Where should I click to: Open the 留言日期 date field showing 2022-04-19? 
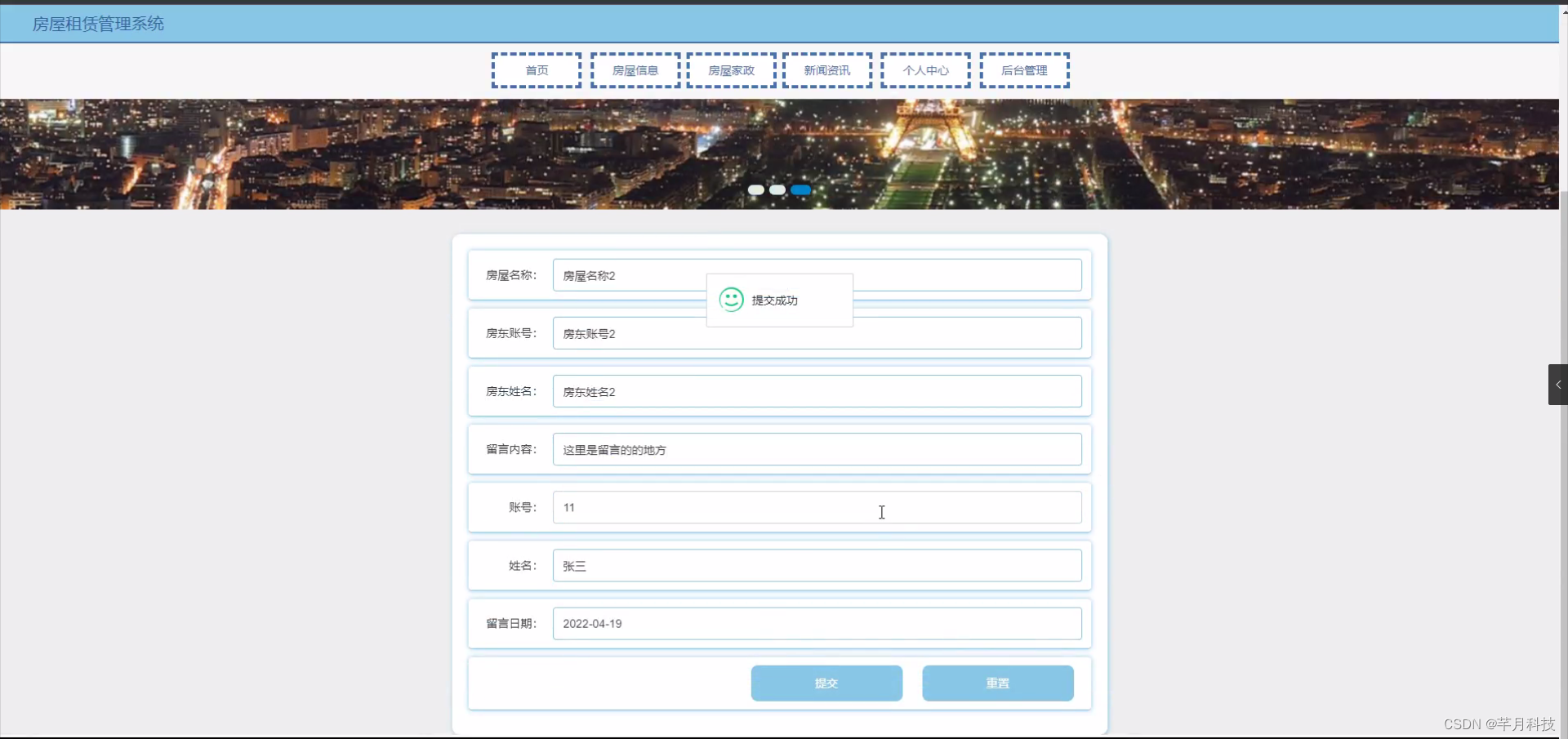[x=817, y=623]
